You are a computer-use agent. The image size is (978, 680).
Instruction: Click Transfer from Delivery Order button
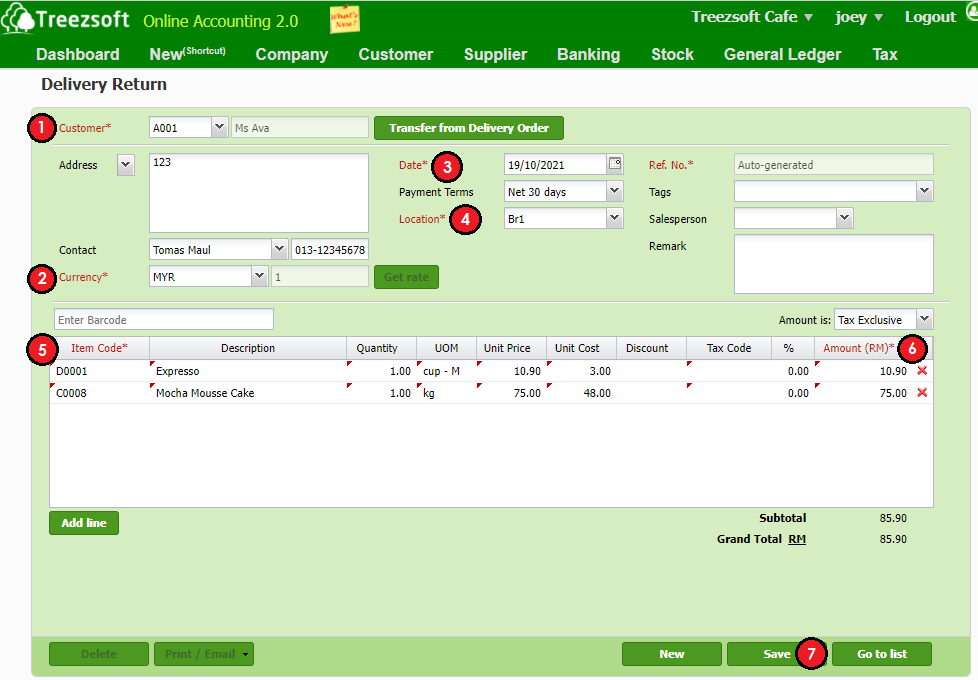[x=468, y=128]
